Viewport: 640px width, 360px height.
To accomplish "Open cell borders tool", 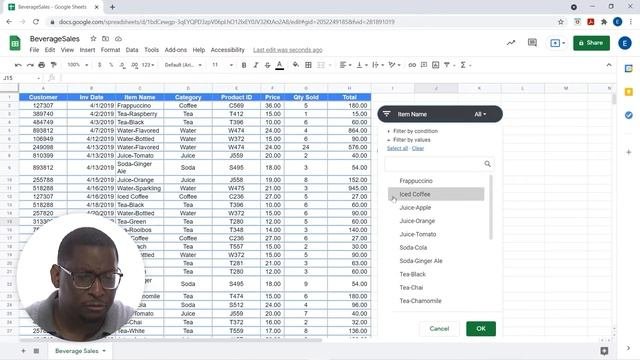I will pos(308,65).
